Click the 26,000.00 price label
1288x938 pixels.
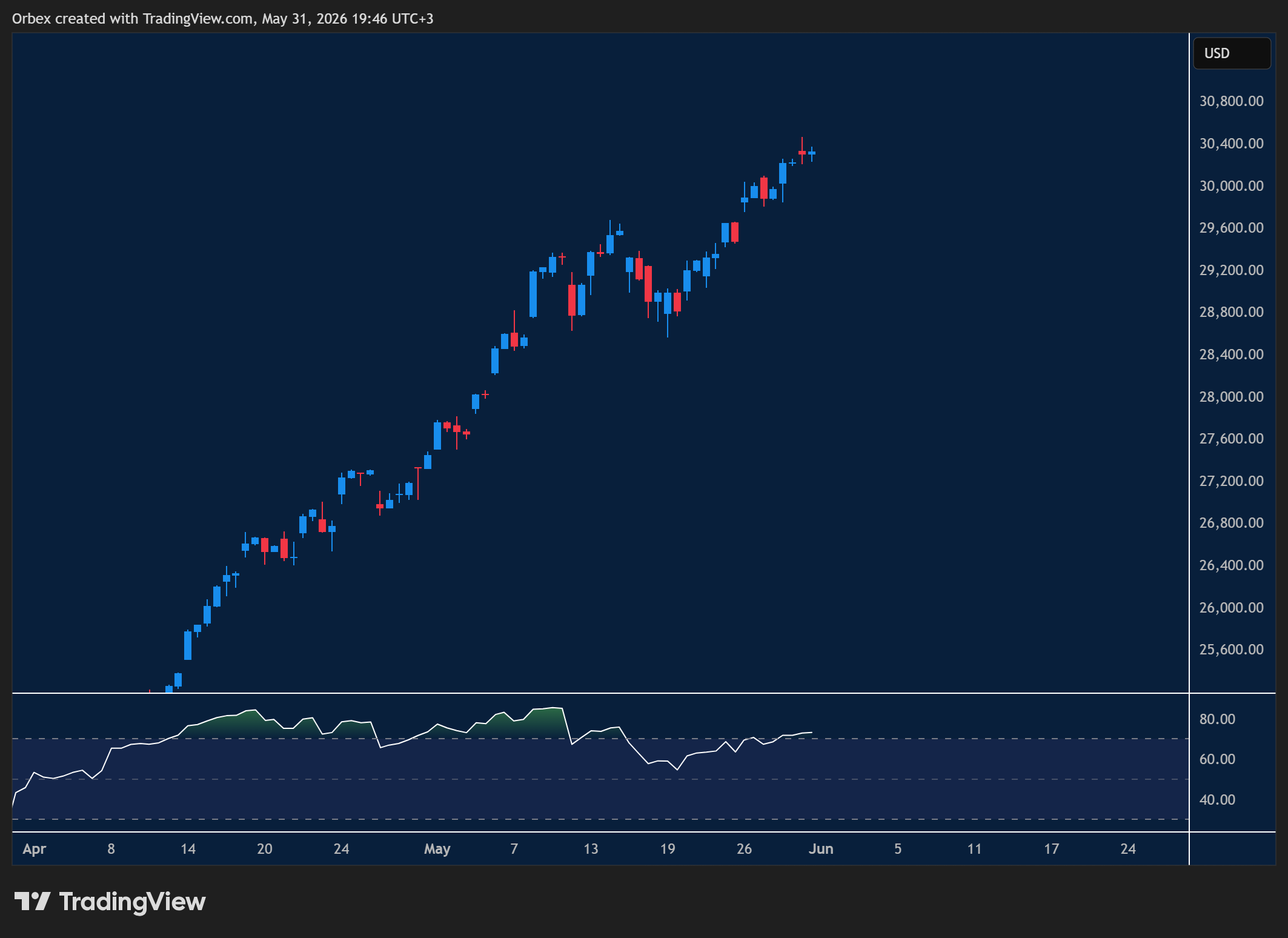coord(1232,608)
